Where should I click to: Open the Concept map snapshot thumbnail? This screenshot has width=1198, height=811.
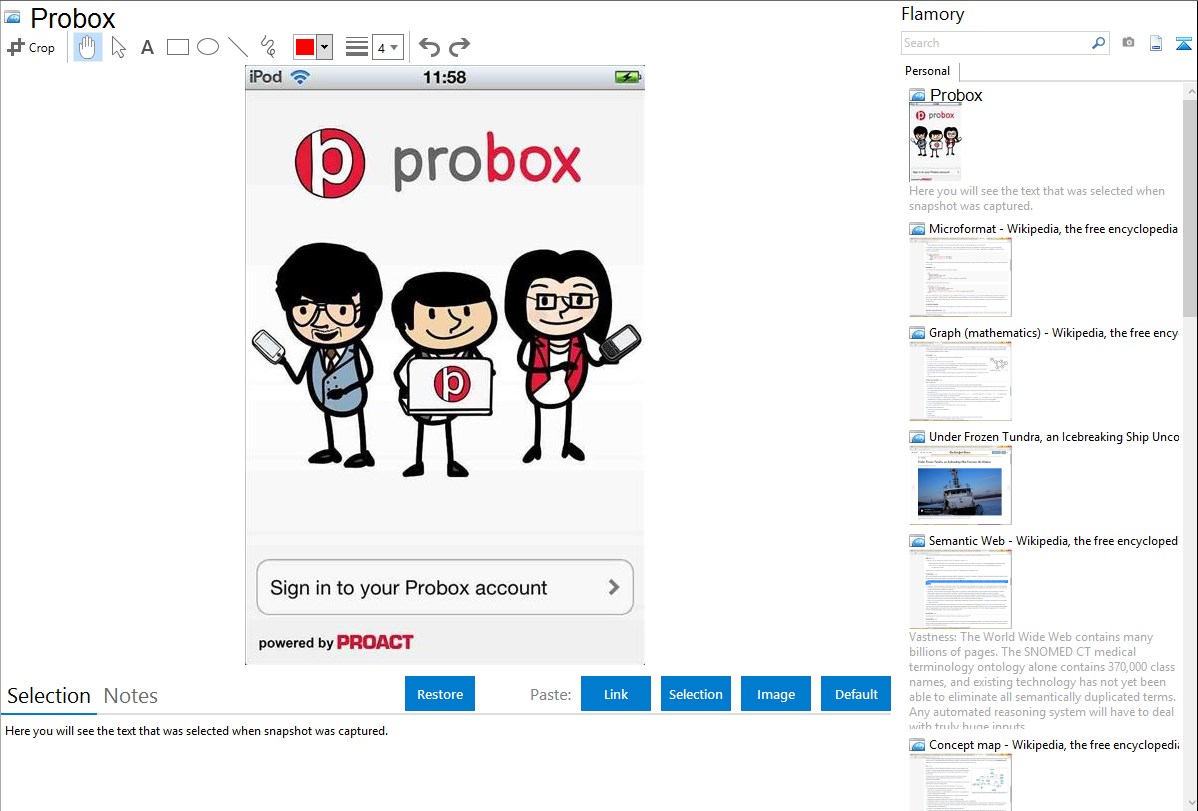pyautogui.click(x=960, y=783)
